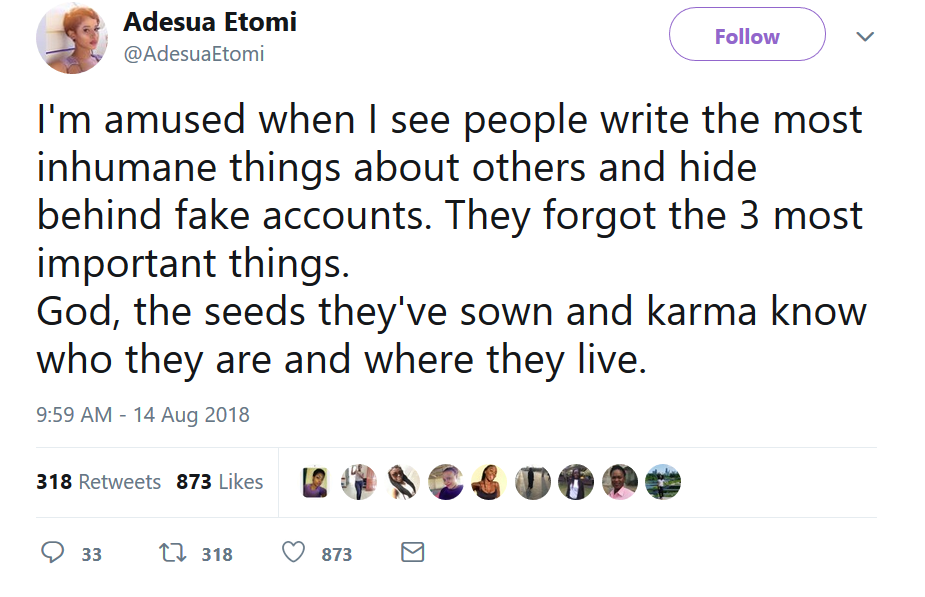Viewport: 925px width, 597px height.
Task: Click the eighth liker avatar in pink shirt
Action: pyautogui.click(x=619, y=482)
